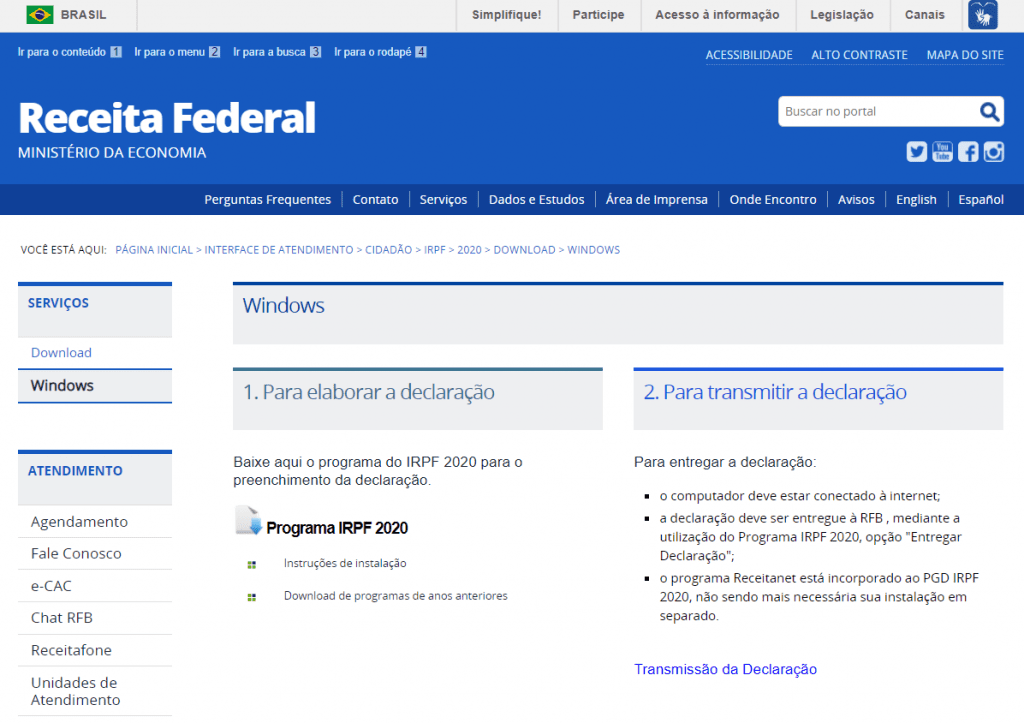Go to DOWNLOAD breadcrumb
1024x723 pixels.
click(524, 250)
